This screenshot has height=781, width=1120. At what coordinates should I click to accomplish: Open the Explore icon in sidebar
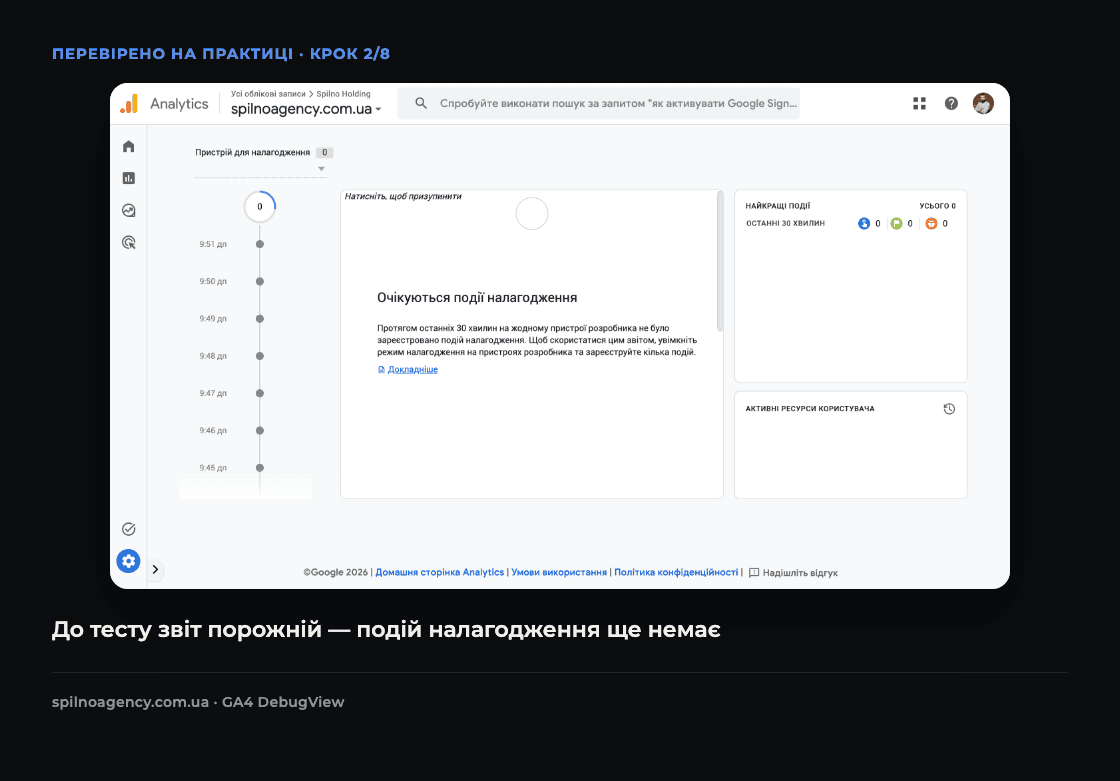(x=129, y=210)
